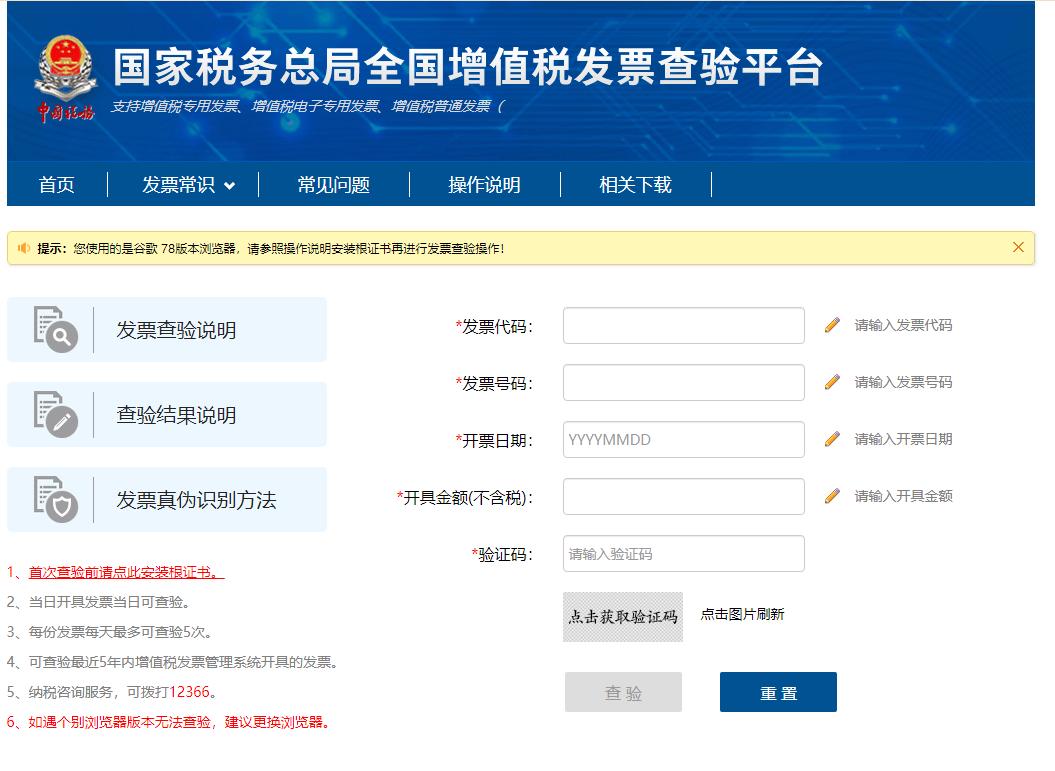Click inside the 验证码 input field
This screenshot has height=771, width=1055.
point(683,553)
